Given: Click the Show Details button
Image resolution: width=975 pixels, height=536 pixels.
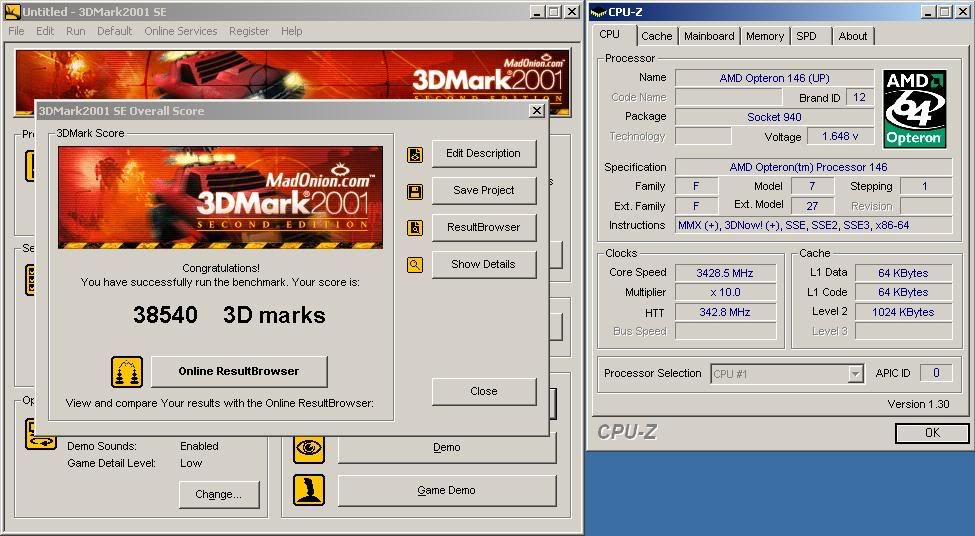Looking at the screenshot, I should 484,264.
